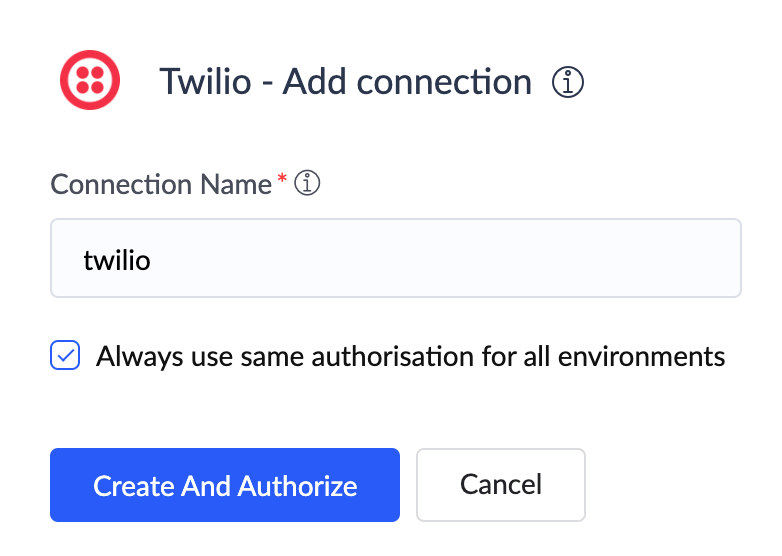Show help for the connection dialog title
Viewport: 782px width, 556px height.
click(x=568, y=82)
